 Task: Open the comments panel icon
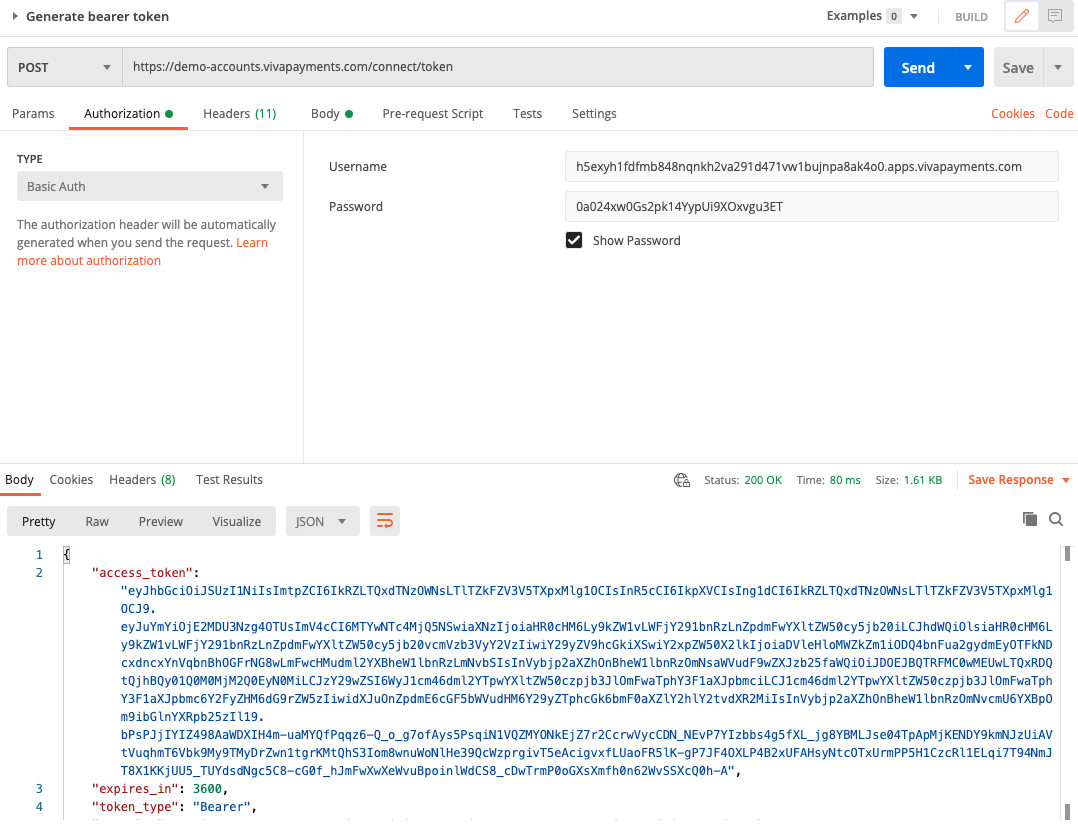[1056, 16]
